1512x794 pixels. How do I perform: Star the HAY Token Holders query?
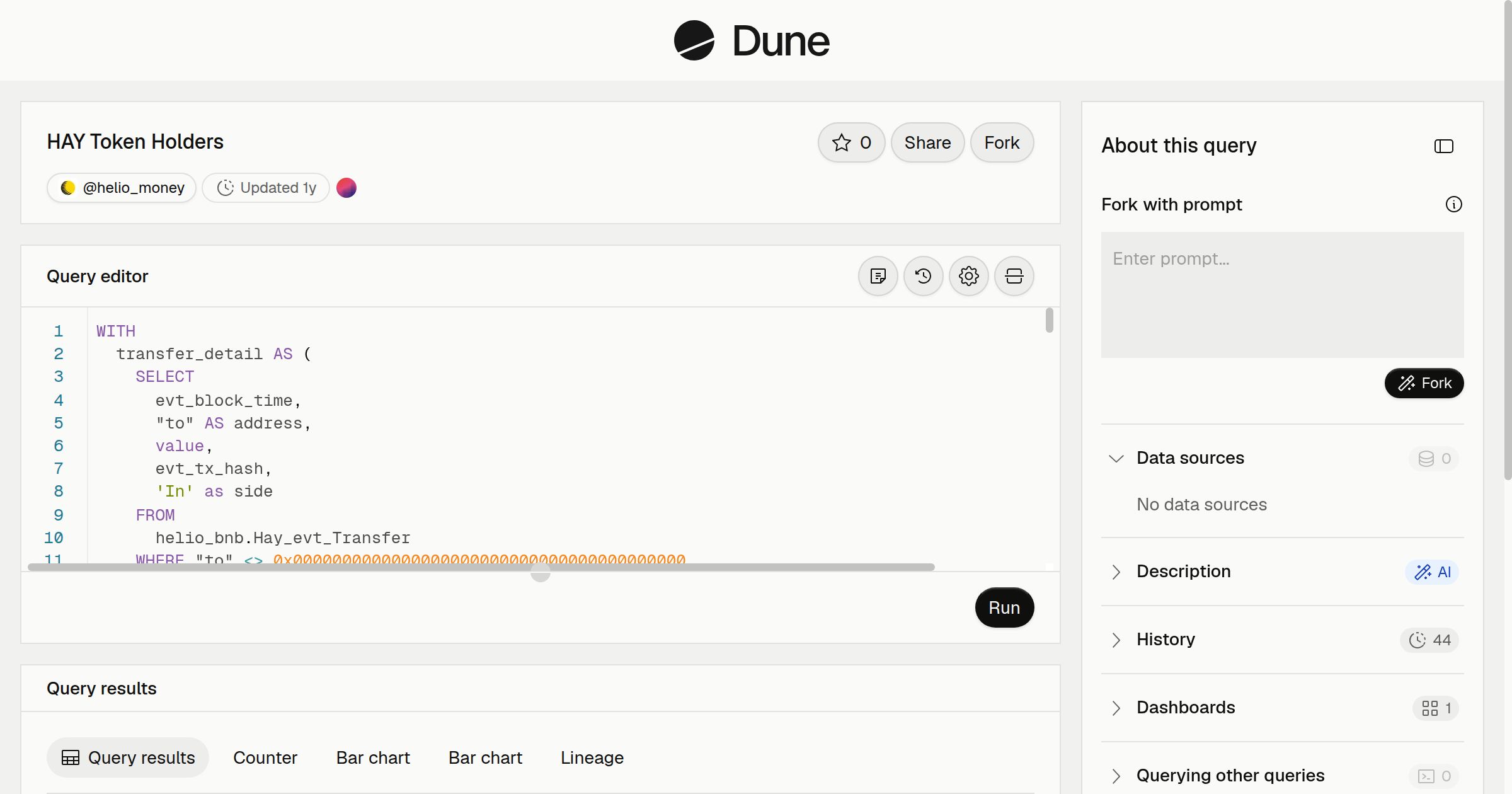point(851,142)
